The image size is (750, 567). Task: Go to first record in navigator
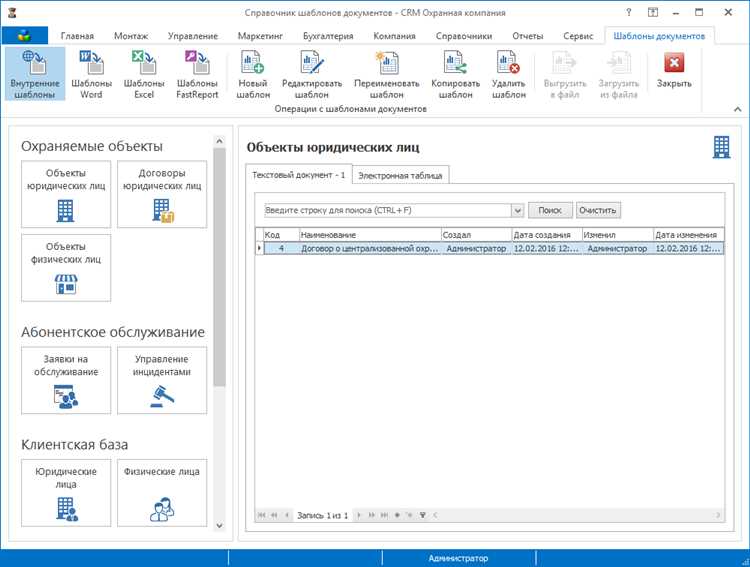[261, 515]
